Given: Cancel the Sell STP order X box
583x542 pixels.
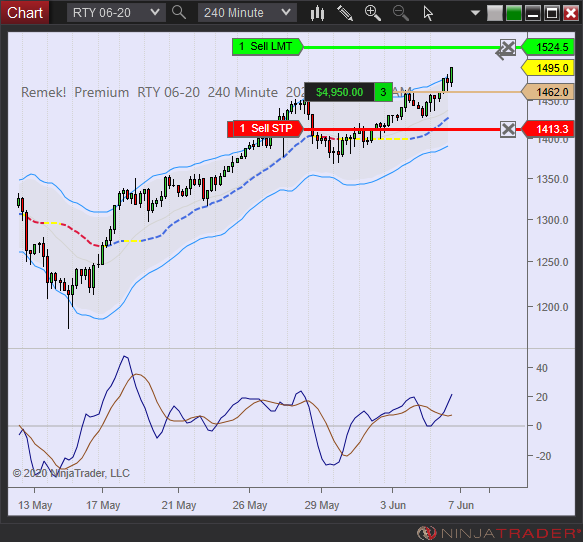Looking at the screenshot, I should coord(508,129).
